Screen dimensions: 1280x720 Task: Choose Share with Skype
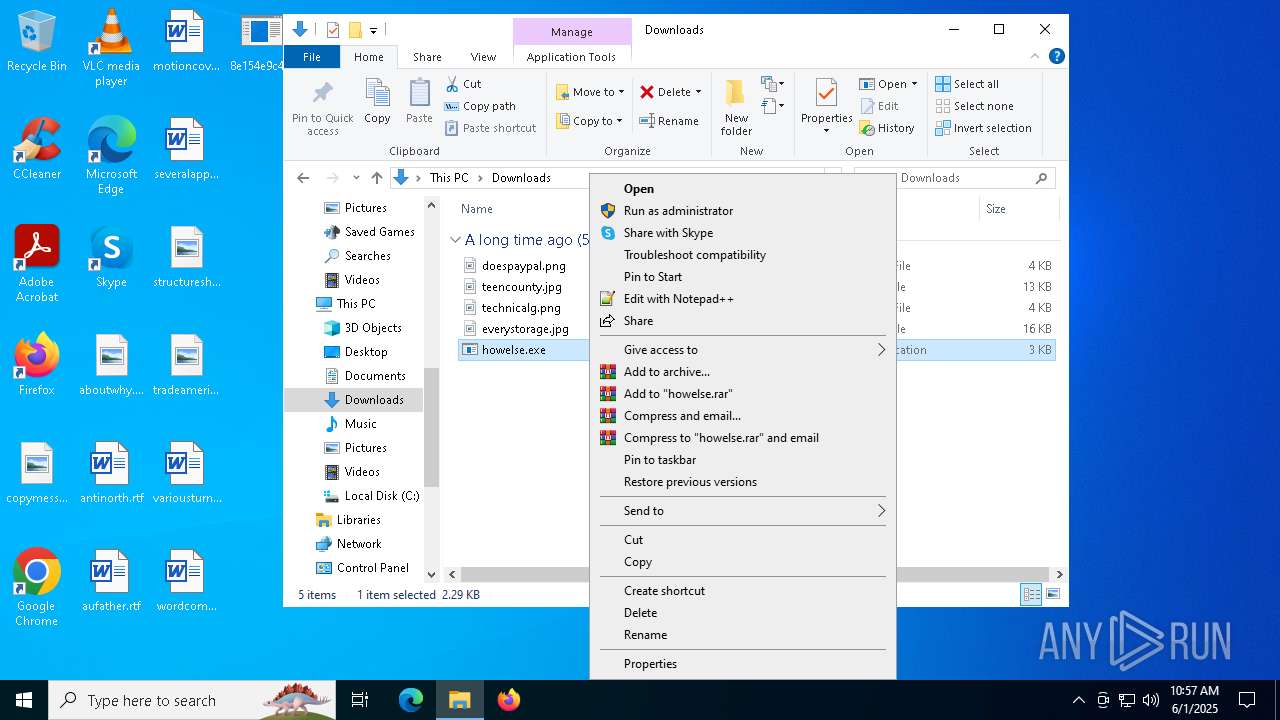[742, 233]
